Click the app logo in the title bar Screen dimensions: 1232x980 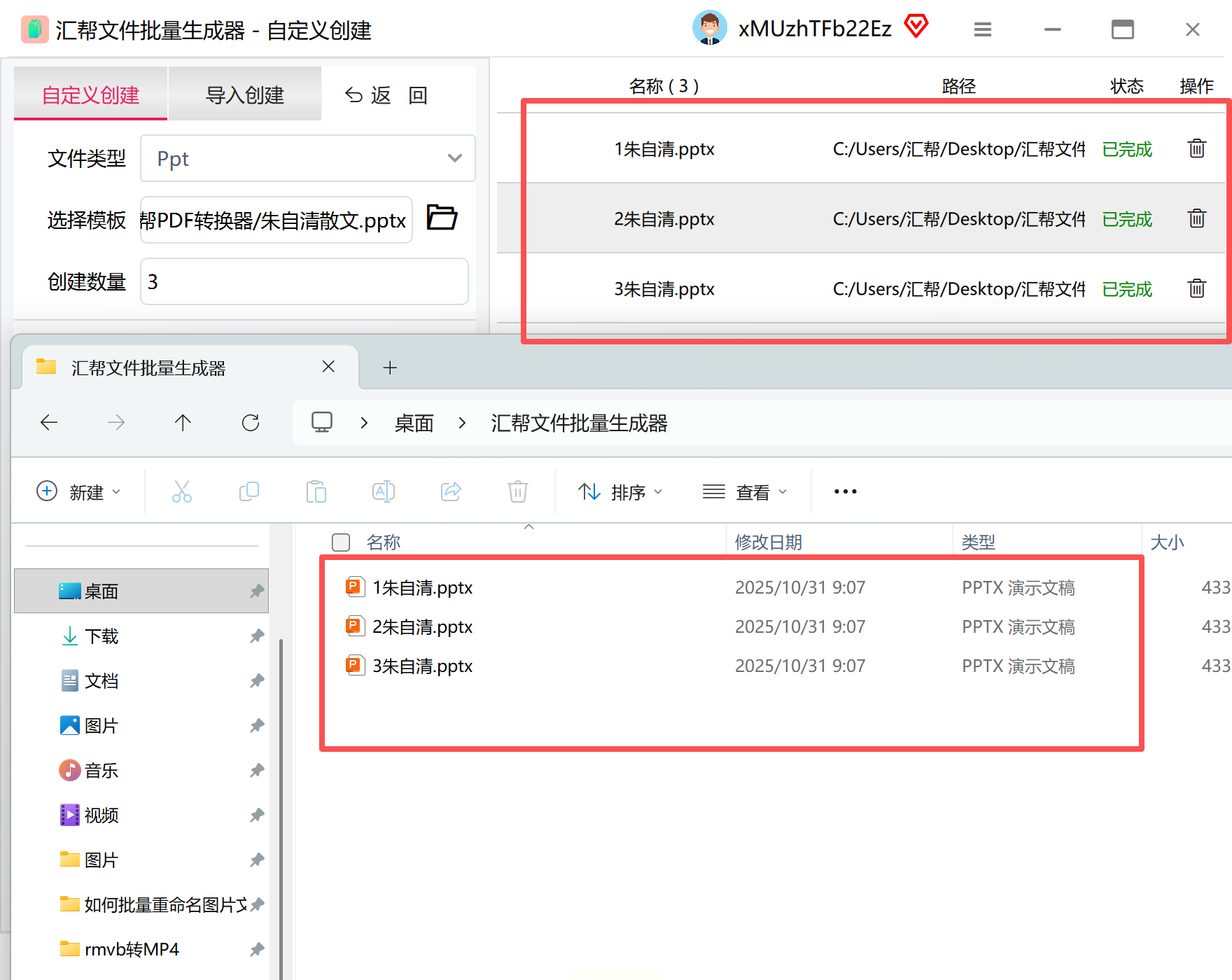click(34, 29)
